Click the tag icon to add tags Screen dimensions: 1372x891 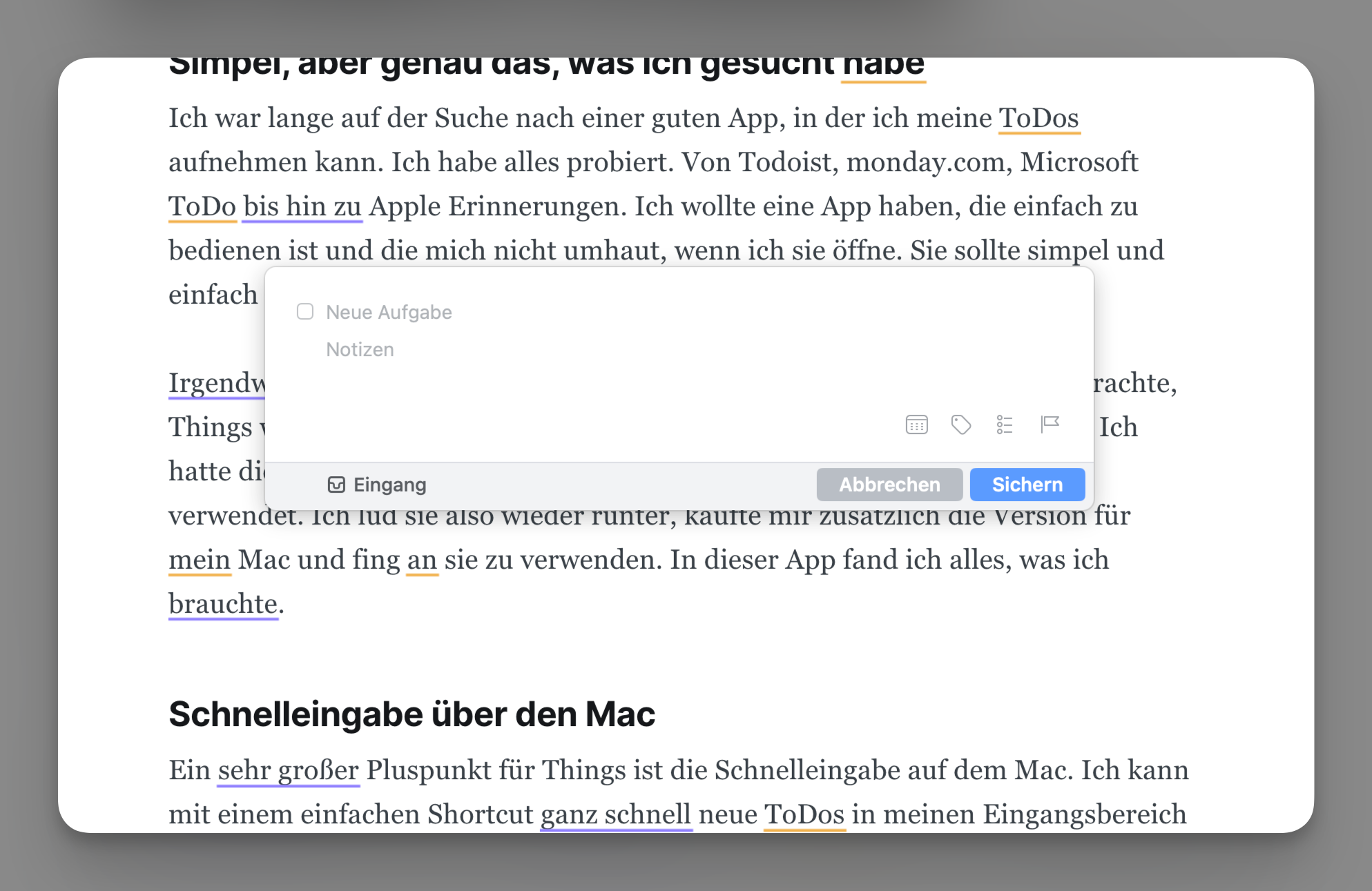(x=960, y=424)
